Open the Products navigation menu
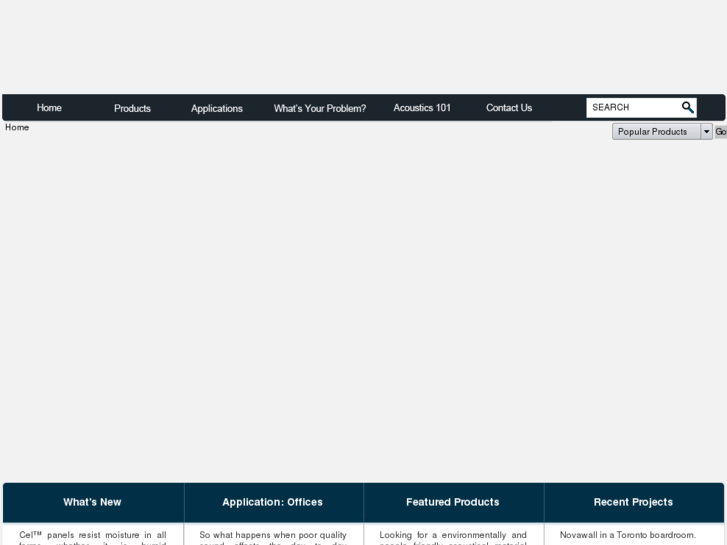This screenshot has width=727, height=545. (132, 108)
